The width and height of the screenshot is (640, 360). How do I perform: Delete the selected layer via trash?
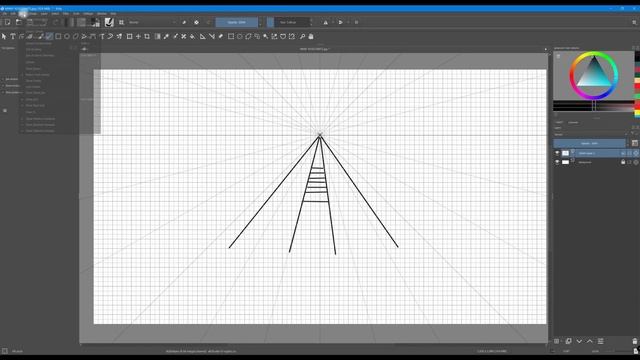pyautogui.click(x=635, y=341)
